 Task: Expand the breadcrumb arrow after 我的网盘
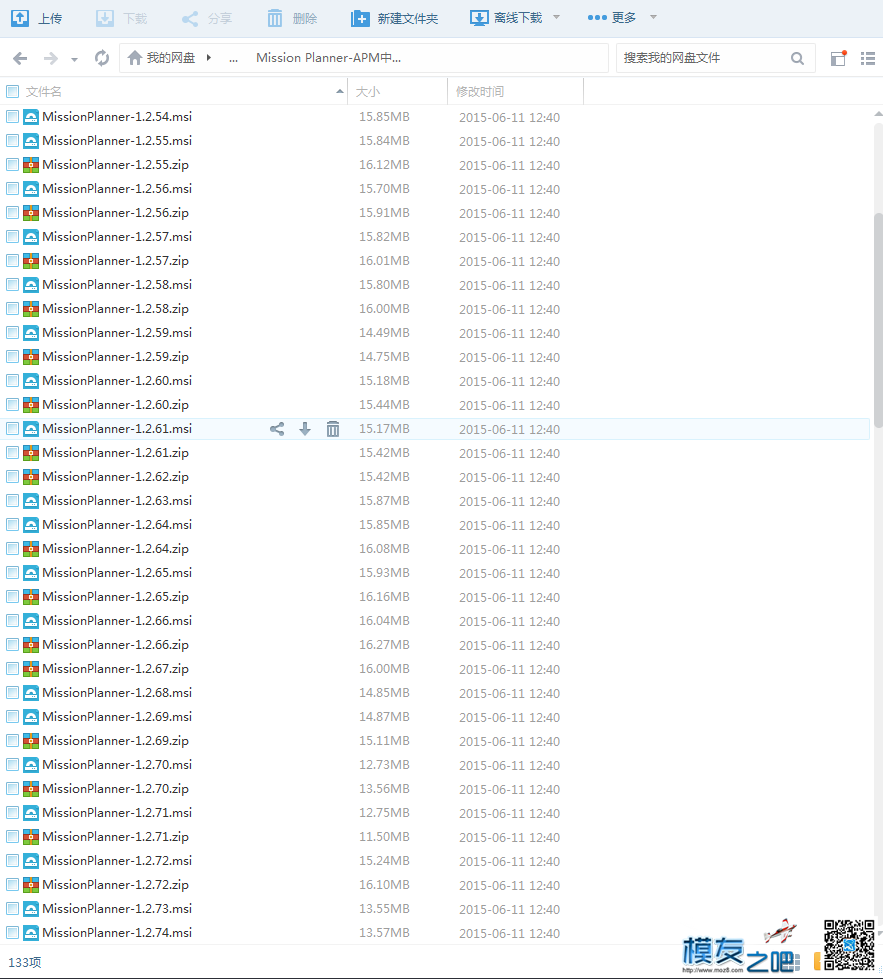(209, 57)
